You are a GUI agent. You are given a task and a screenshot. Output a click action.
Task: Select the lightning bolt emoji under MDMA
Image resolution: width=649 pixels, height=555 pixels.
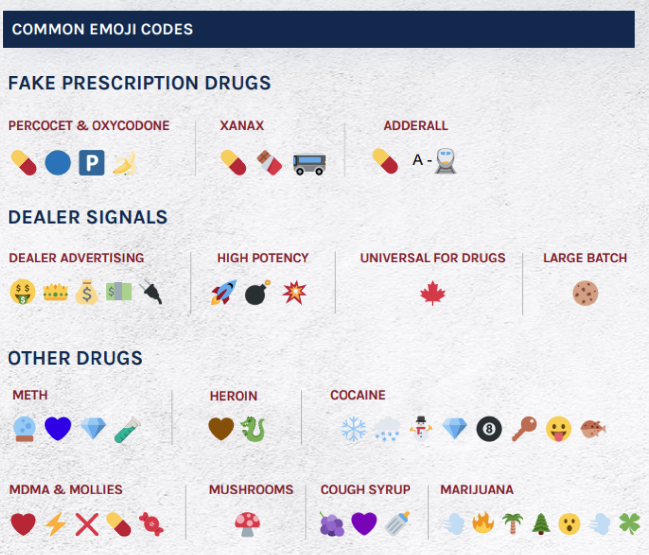pyautogui.click(x=55, y=524)
